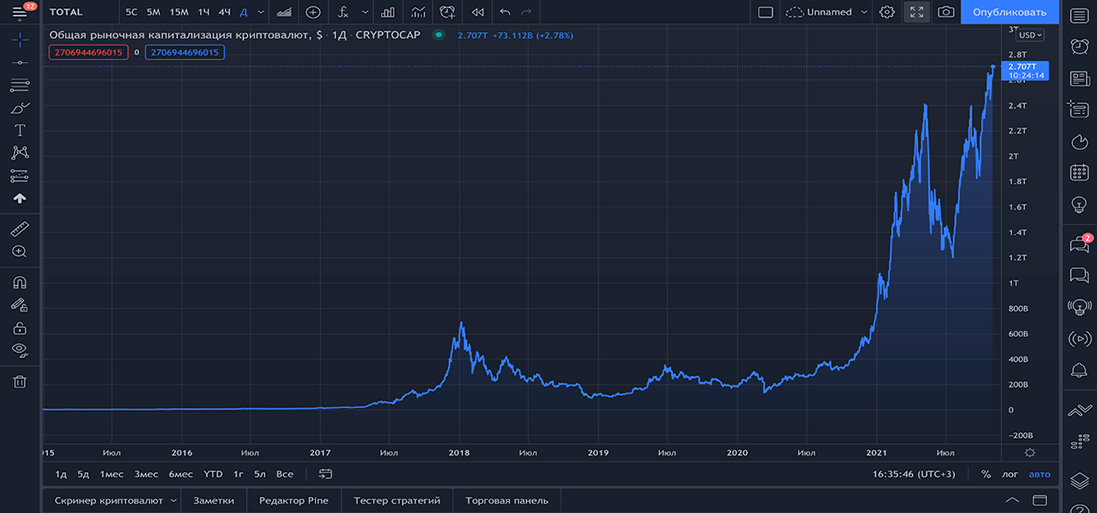
Task: Open the USD currency dropdown
Action: pos(1030,35)
